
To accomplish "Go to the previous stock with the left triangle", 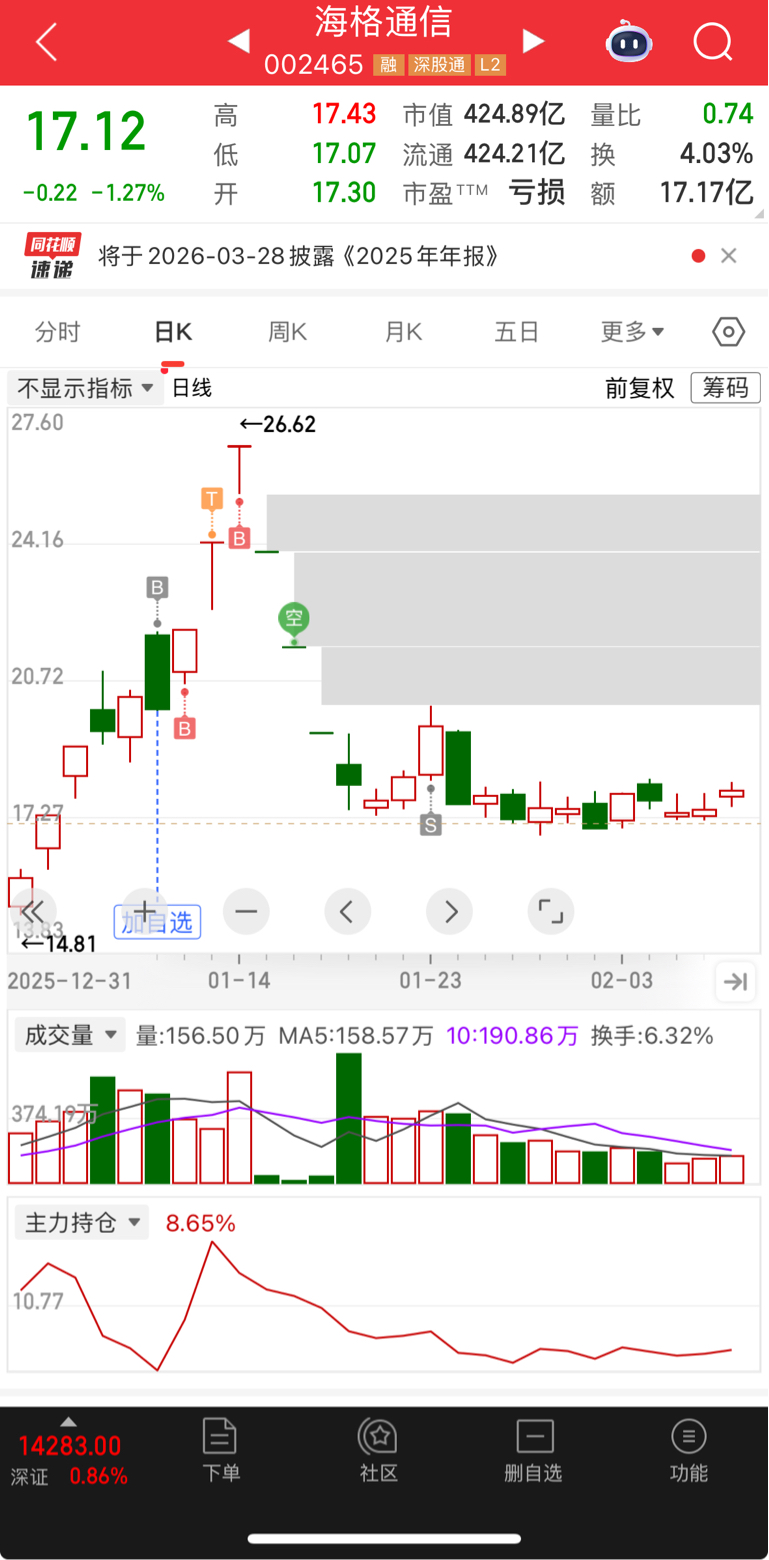I will [238, 41].
